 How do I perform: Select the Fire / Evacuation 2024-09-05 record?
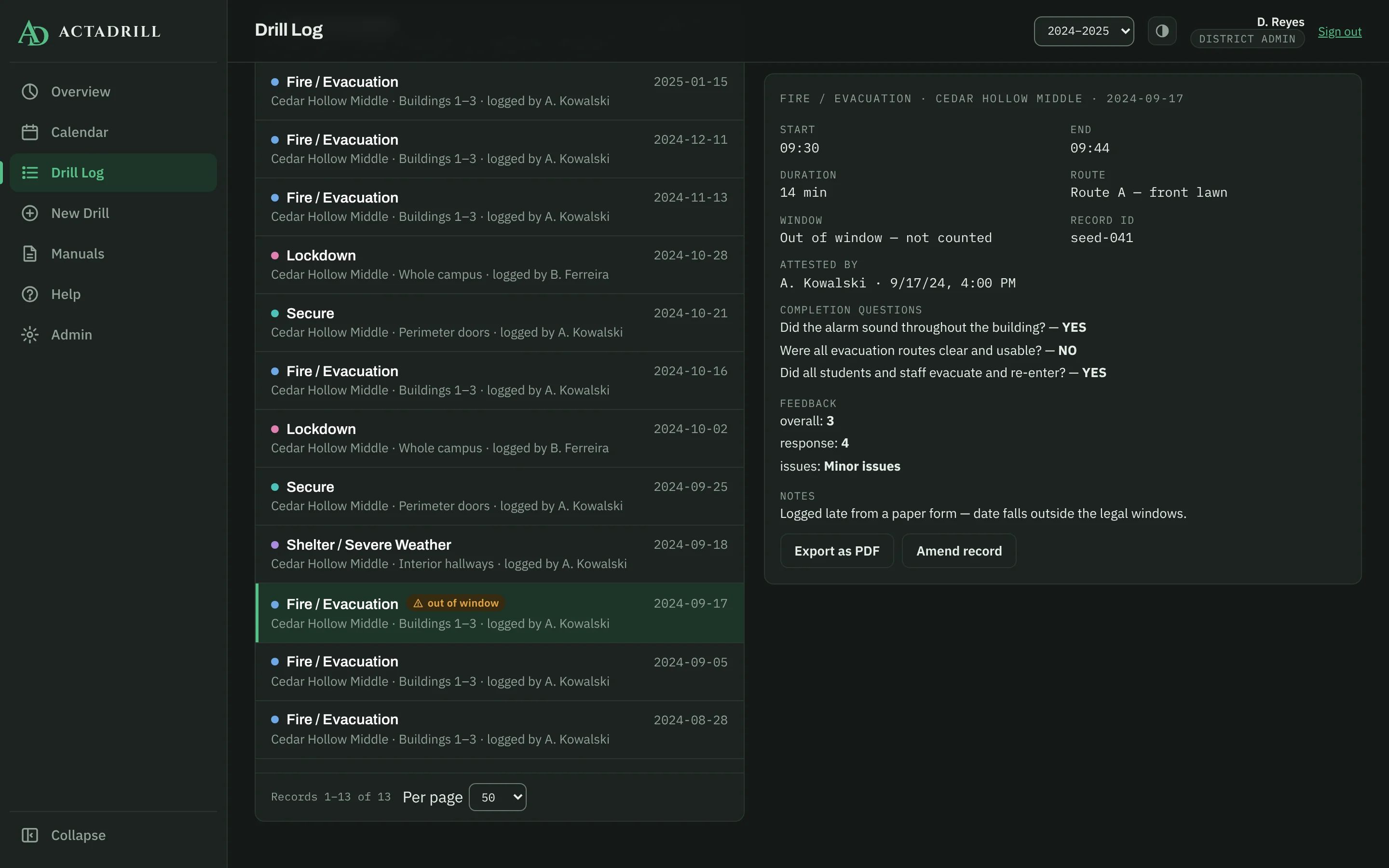(499, 672)
